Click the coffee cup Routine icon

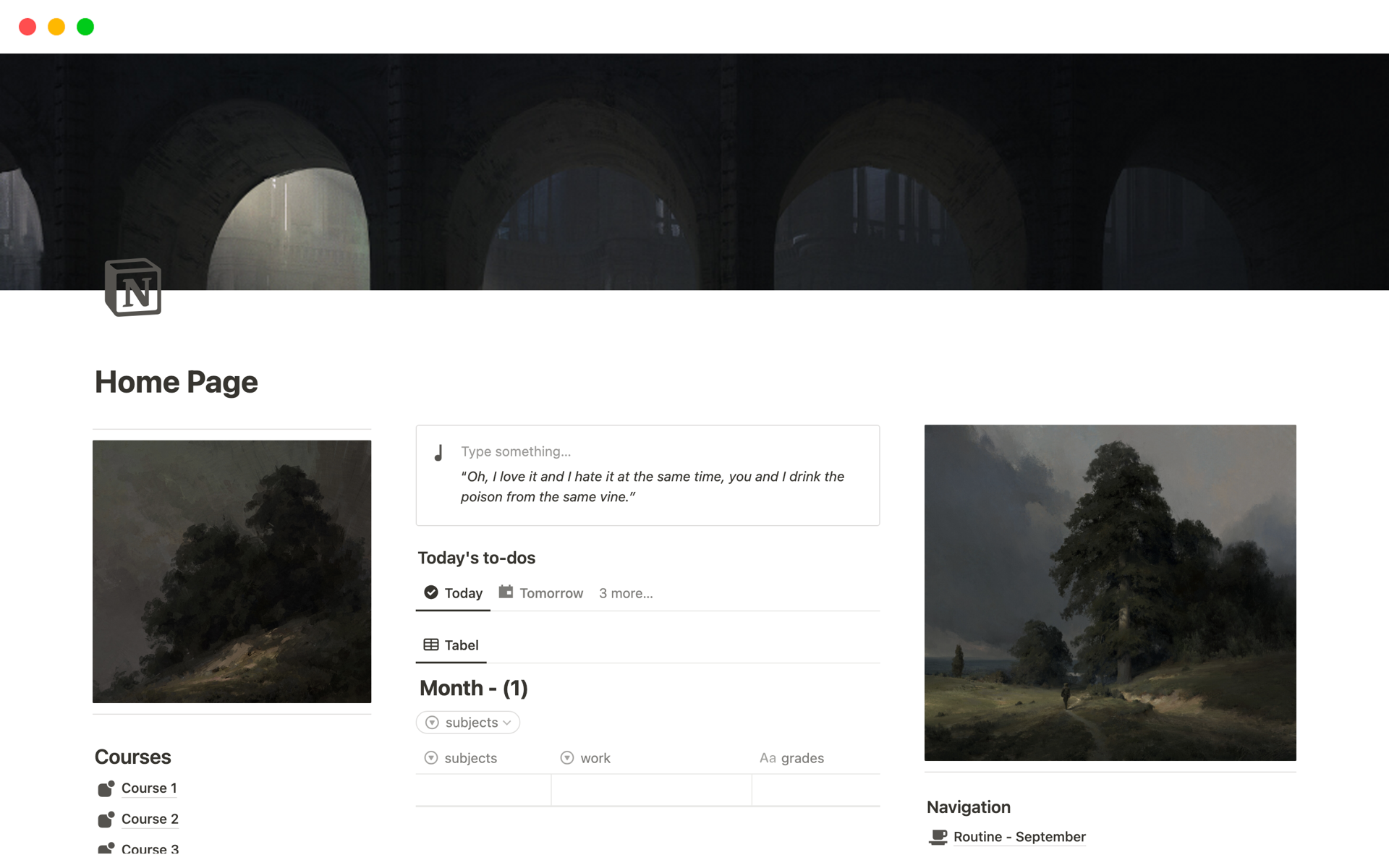tap(938, 837)
